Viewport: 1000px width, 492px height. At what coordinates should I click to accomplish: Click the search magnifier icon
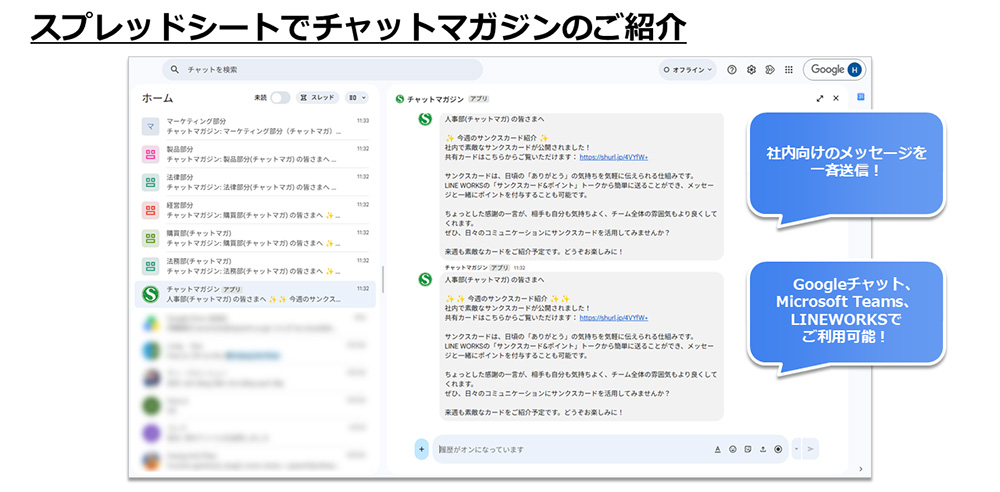175,70
